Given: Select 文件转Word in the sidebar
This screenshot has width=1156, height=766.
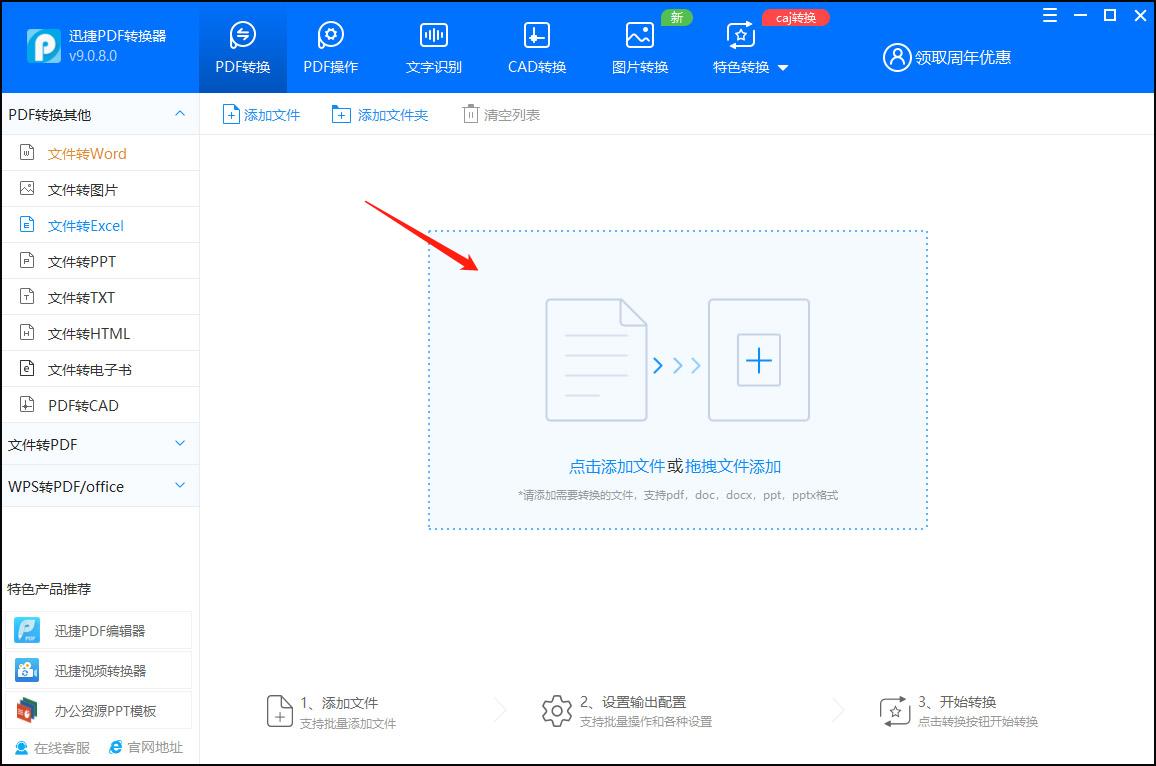Looking at the screenshot, I should coord(85,153).
